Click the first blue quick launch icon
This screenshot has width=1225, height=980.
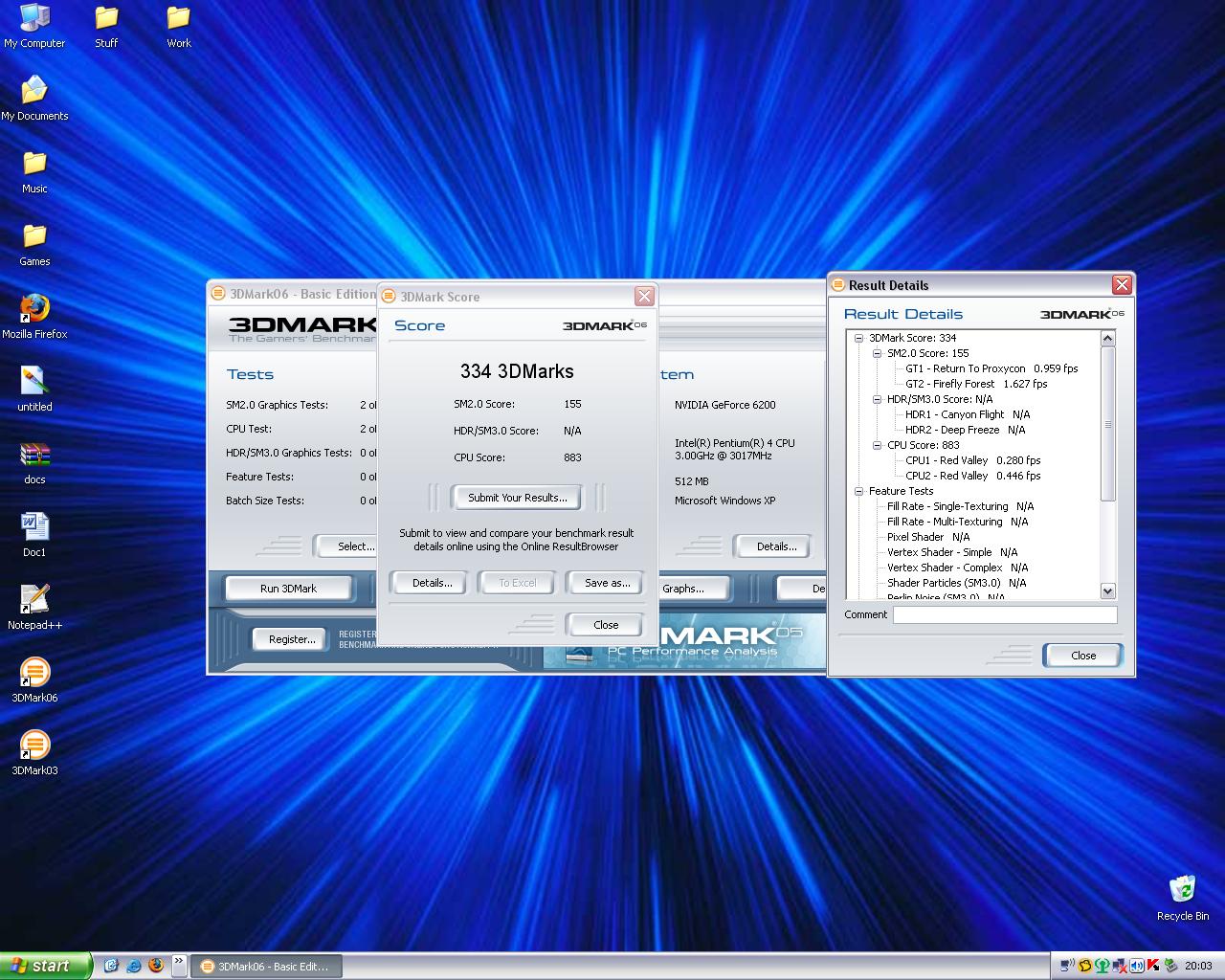click(x=111, y=966)
